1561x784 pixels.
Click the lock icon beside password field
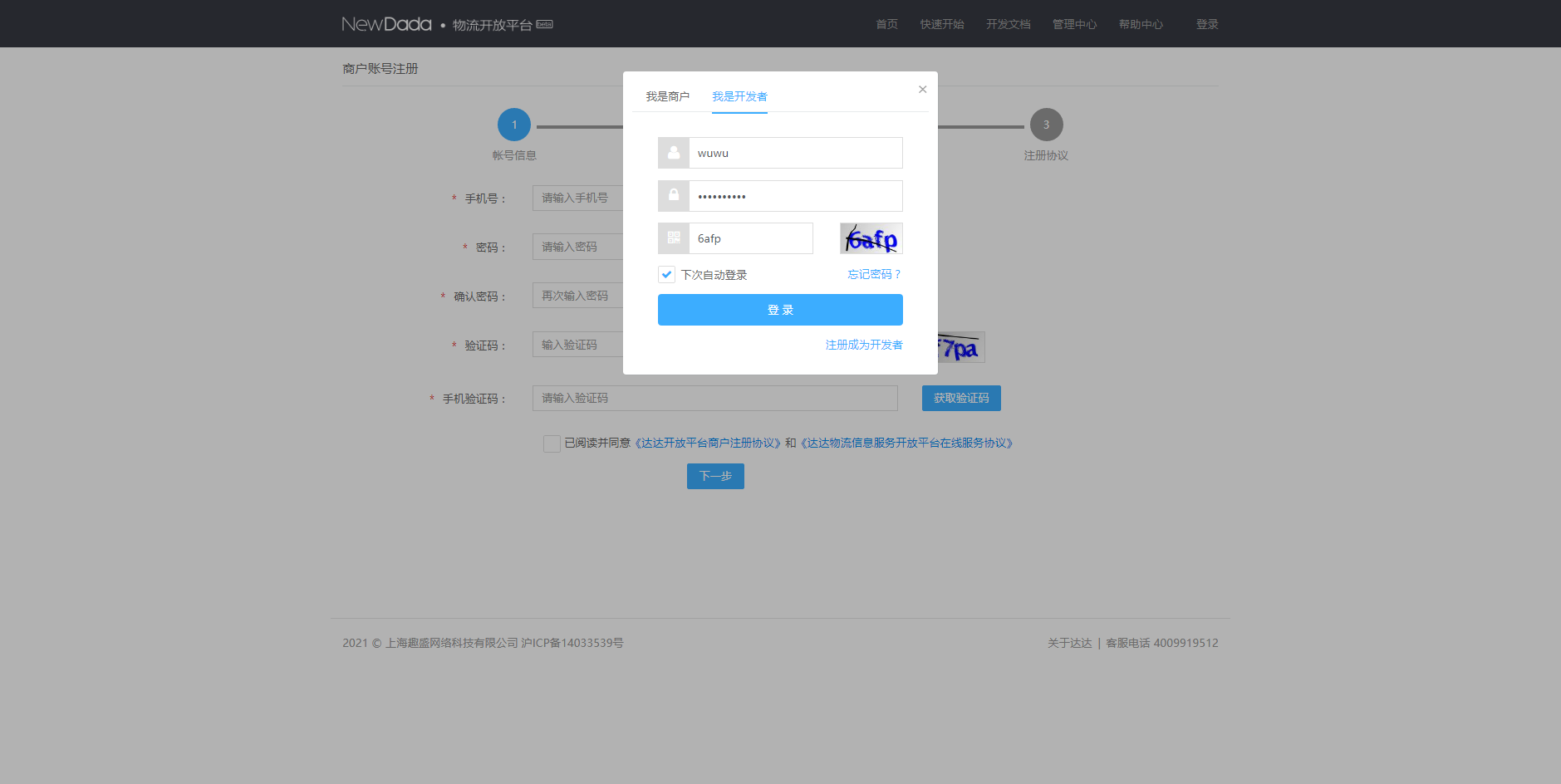674,196
